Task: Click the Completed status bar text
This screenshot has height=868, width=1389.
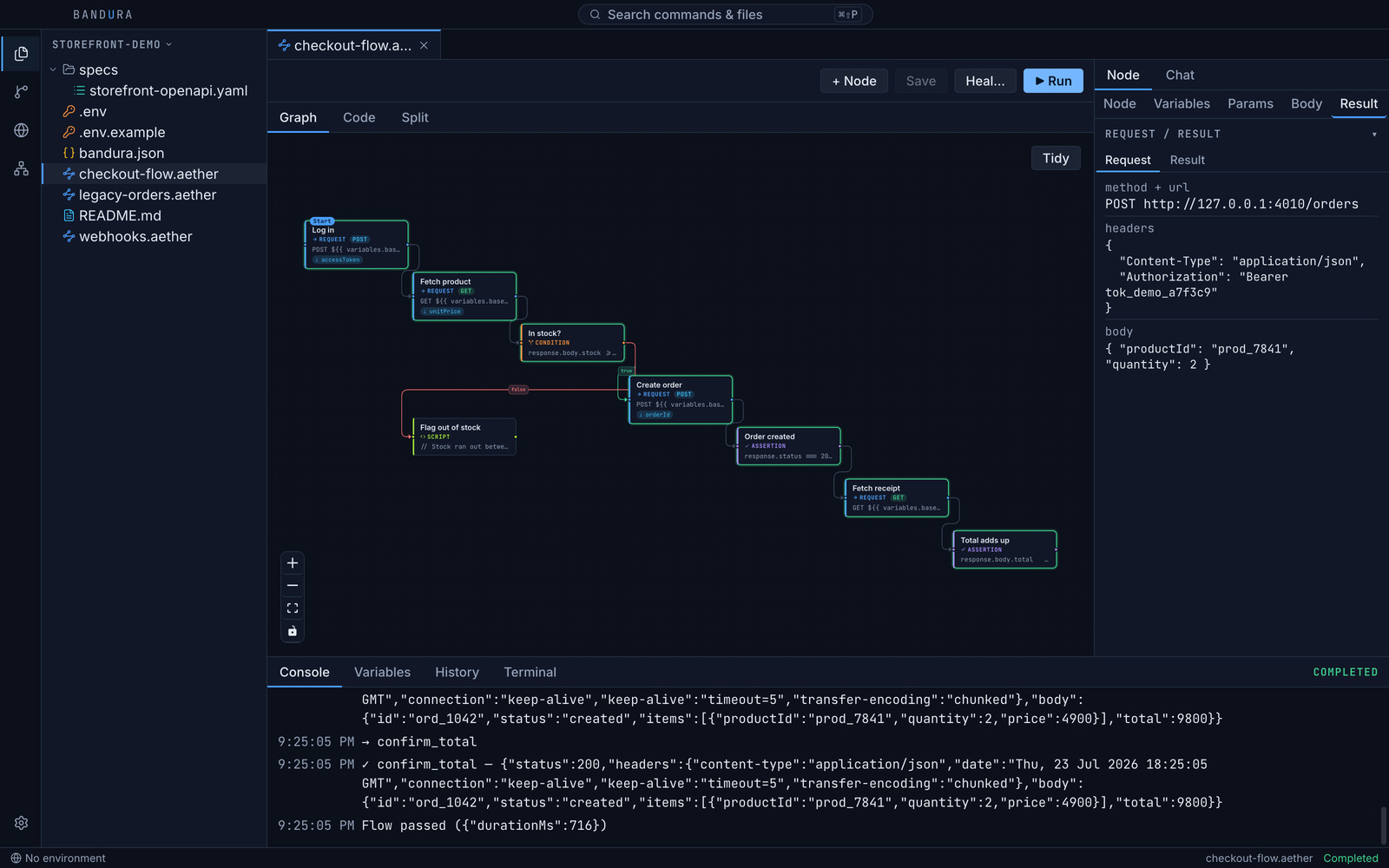Action: tap(1350, 858)
